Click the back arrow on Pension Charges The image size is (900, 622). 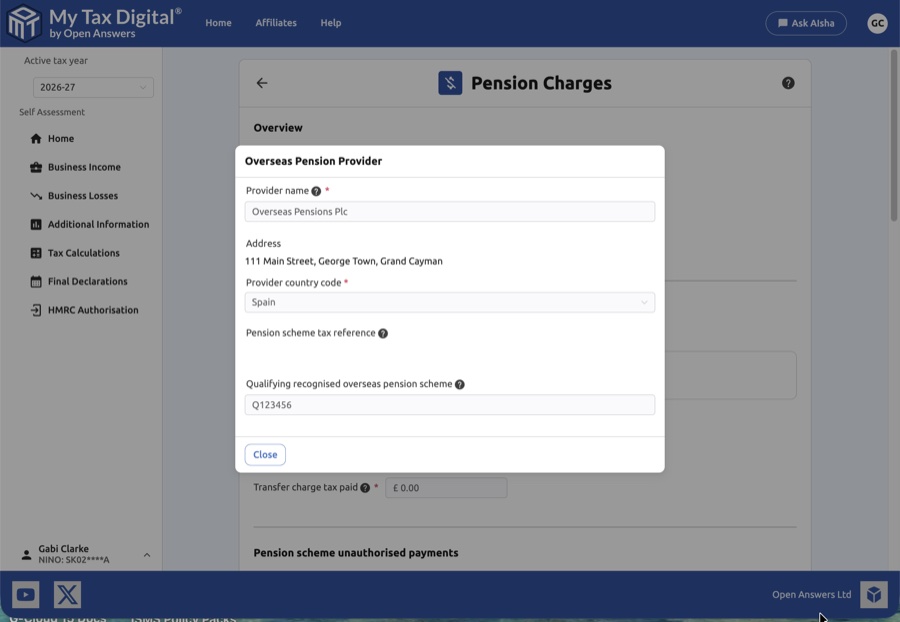pyautogui.click(x=262, y=83)
